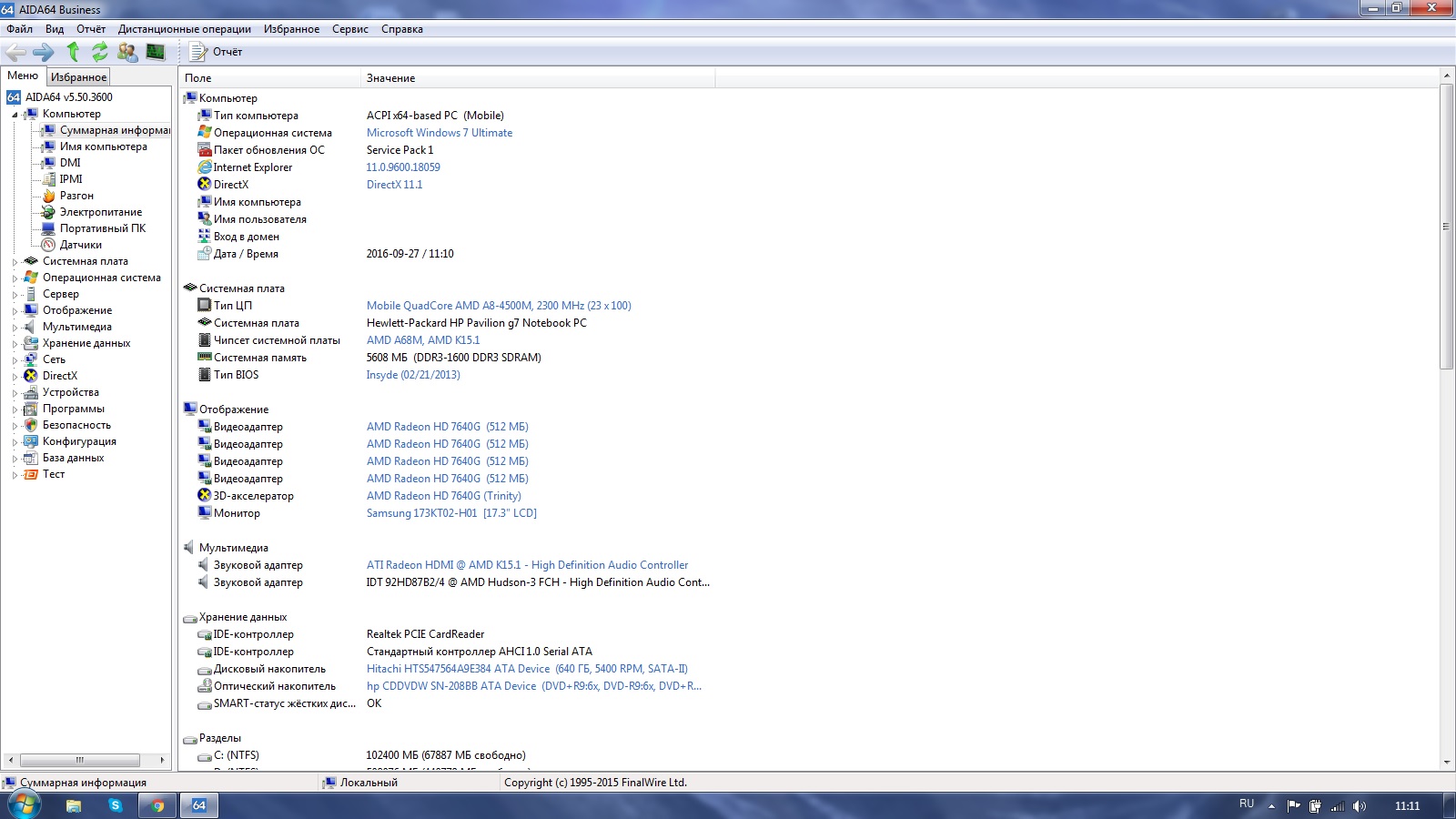Expand Сервер tree node
This screenshot has width=1456, height=819.
pos(15,295)
